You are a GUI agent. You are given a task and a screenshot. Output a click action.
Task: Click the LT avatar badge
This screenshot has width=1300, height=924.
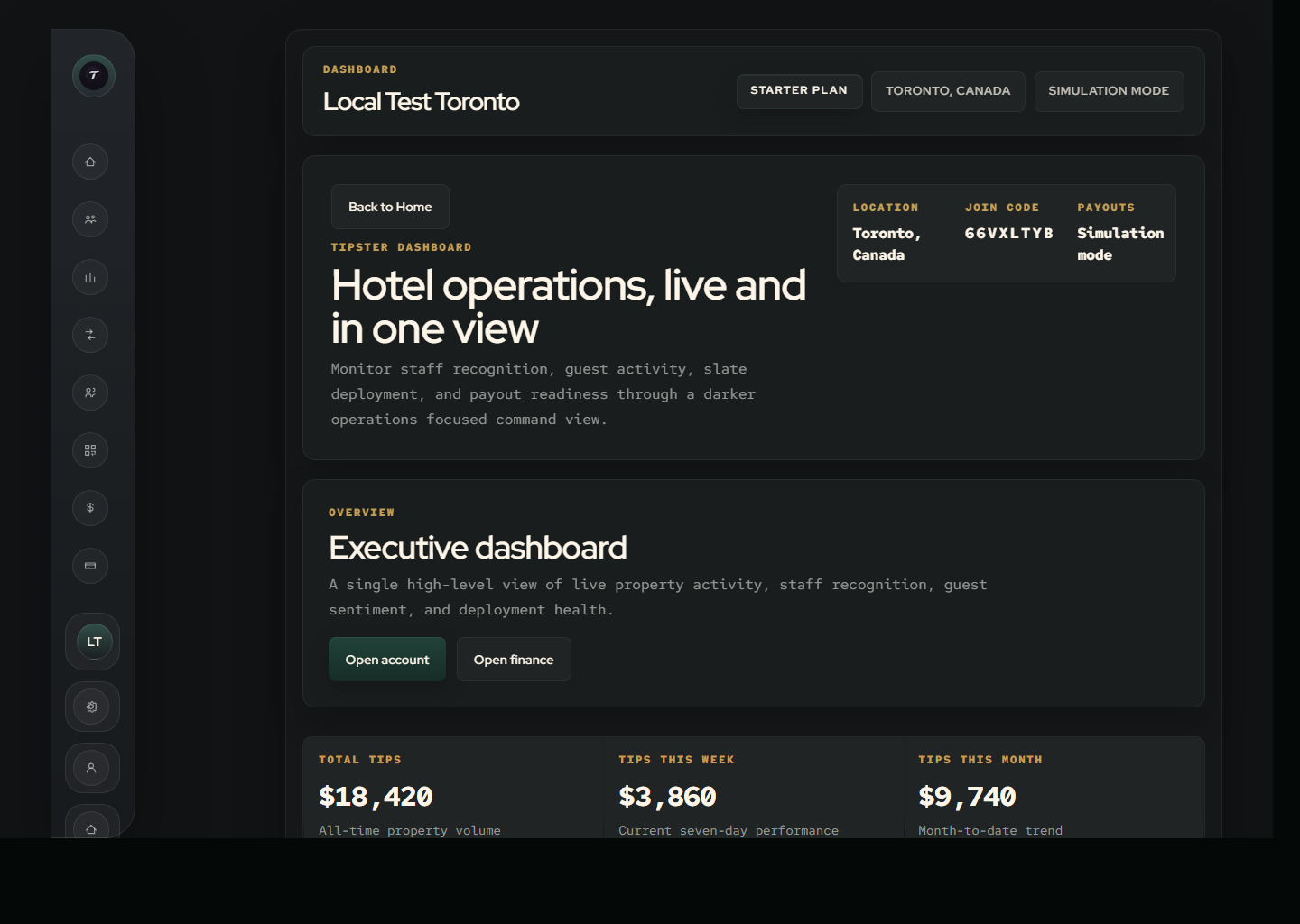pos(94,642)
